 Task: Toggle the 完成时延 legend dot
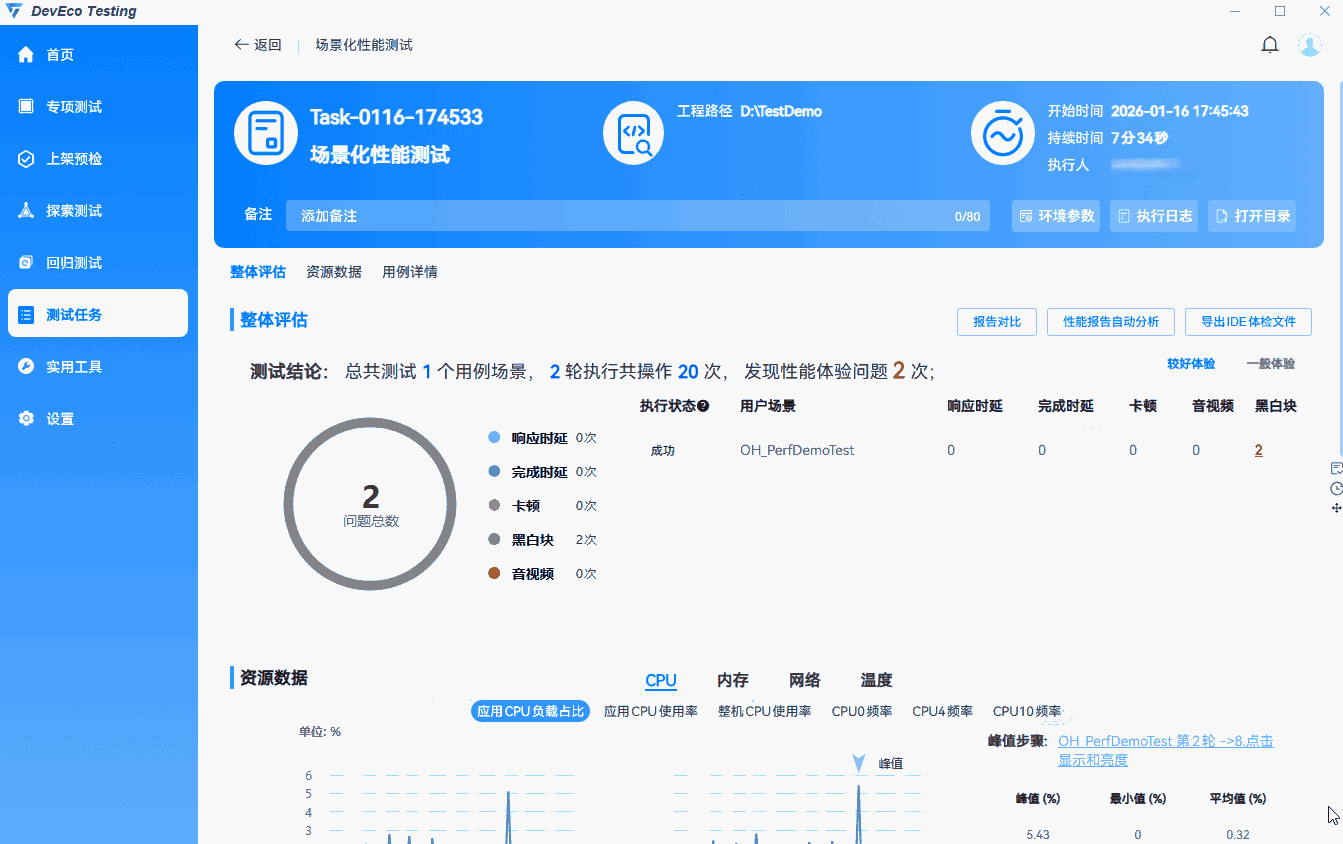tap(494, 472)
